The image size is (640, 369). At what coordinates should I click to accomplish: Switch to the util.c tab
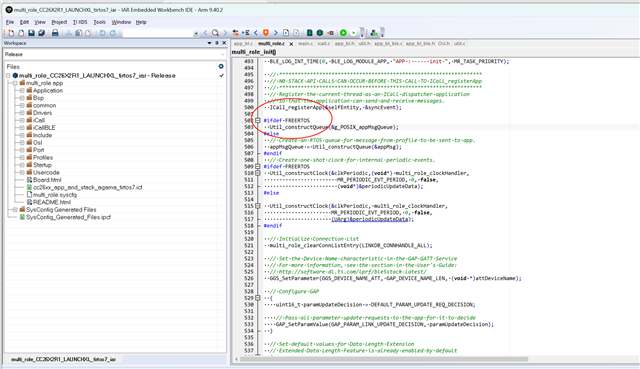(459, 43)
